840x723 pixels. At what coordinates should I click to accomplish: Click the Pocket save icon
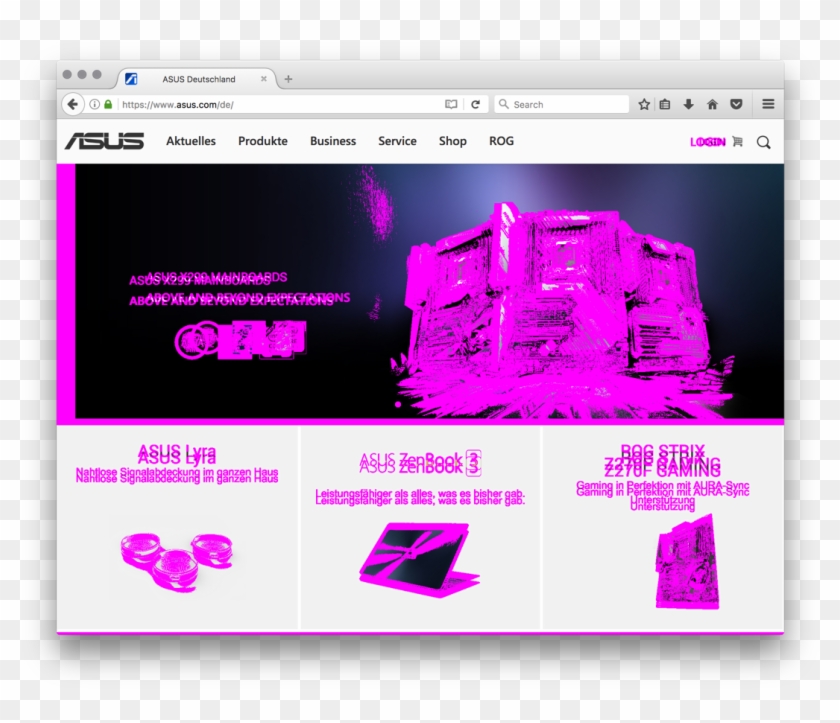click(737, 104)
